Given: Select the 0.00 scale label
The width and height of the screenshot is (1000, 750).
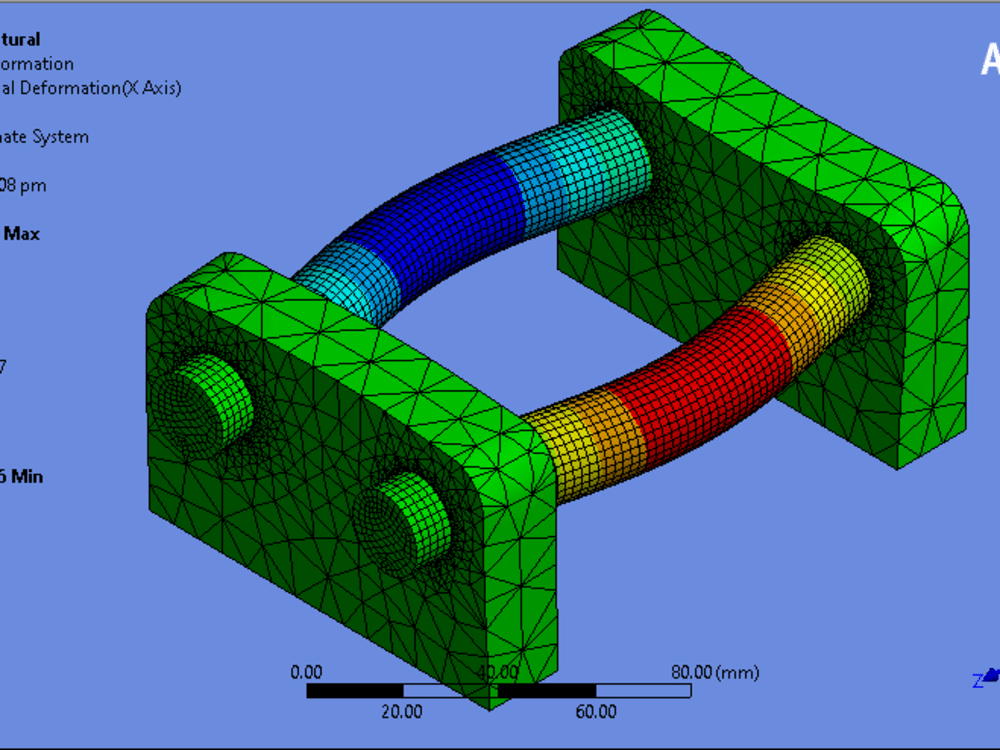Looking at the screenshot, I should (308, 672).
